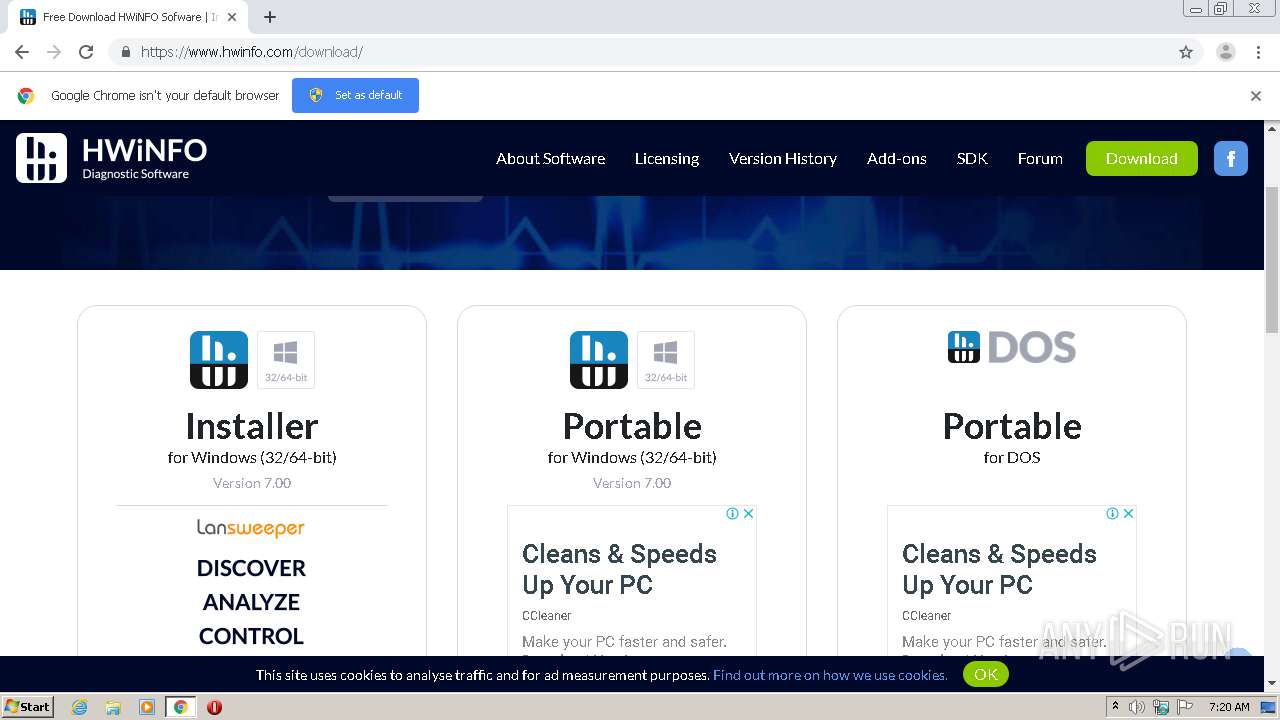Open Internet Explorer from the taskbar
The height and width of the screenshot is (720, 1280).
79,707
